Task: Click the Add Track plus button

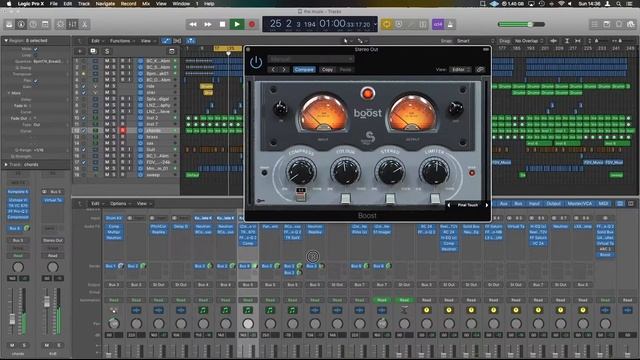Action: 80,51
